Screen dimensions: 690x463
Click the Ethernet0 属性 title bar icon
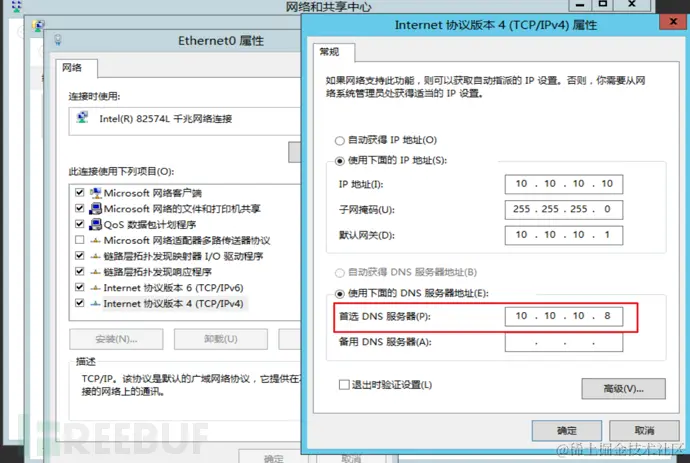tap(58, 40)
